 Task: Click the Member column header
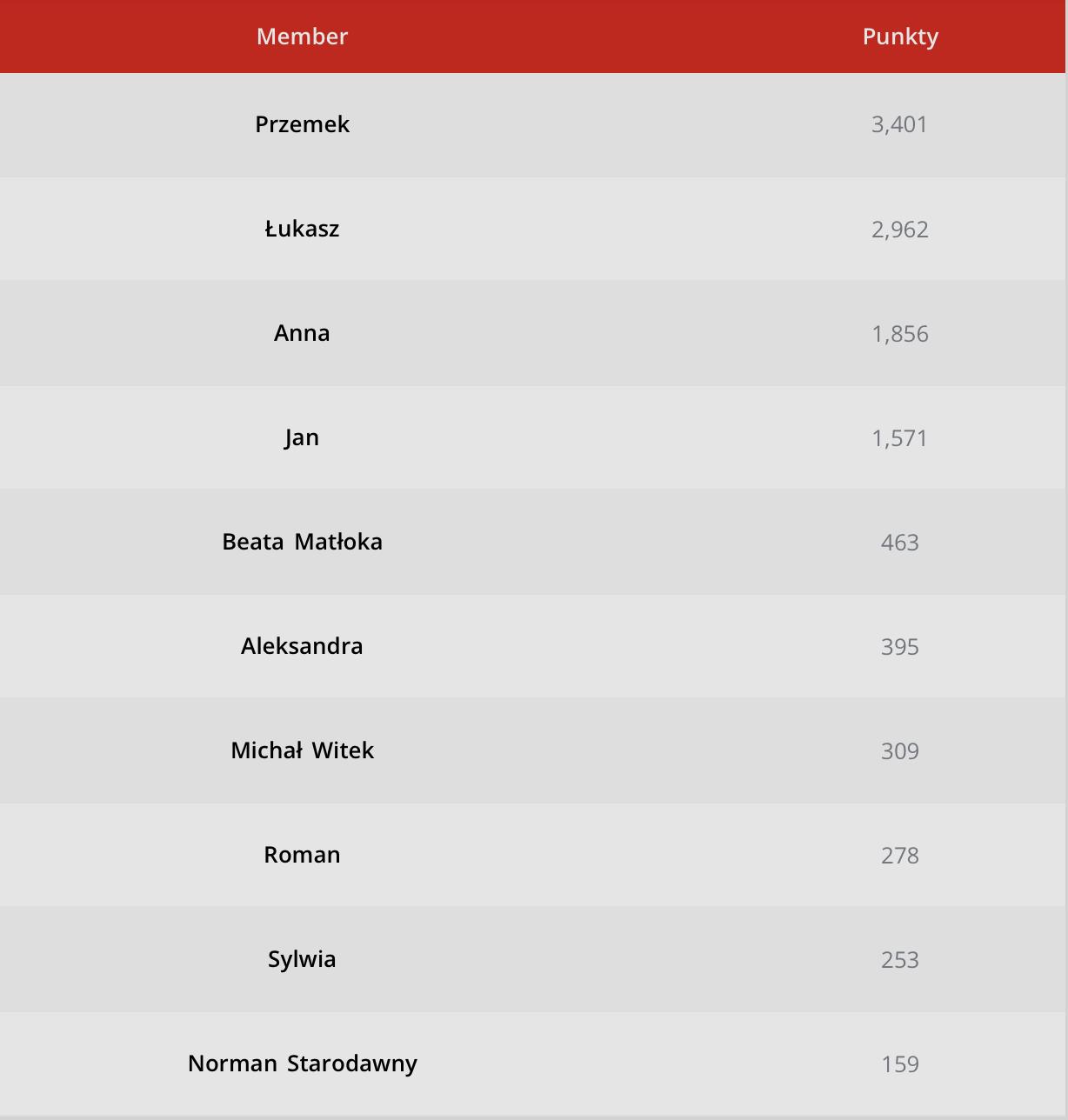click(302, 37)
